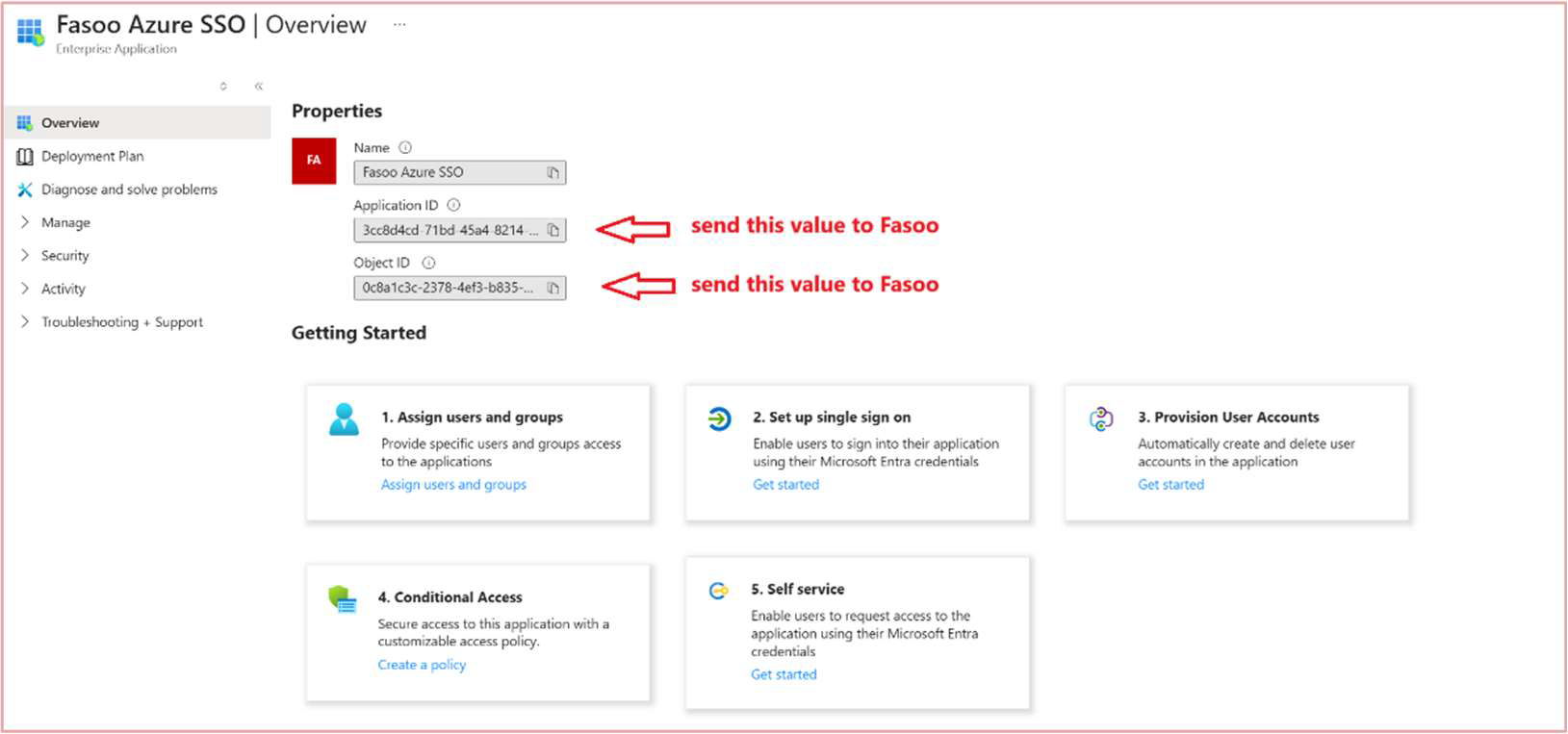Click the 'Fasoo Azure SSO | Overview' page title
The image size is (1568, 734).
[x=212, y=25]
